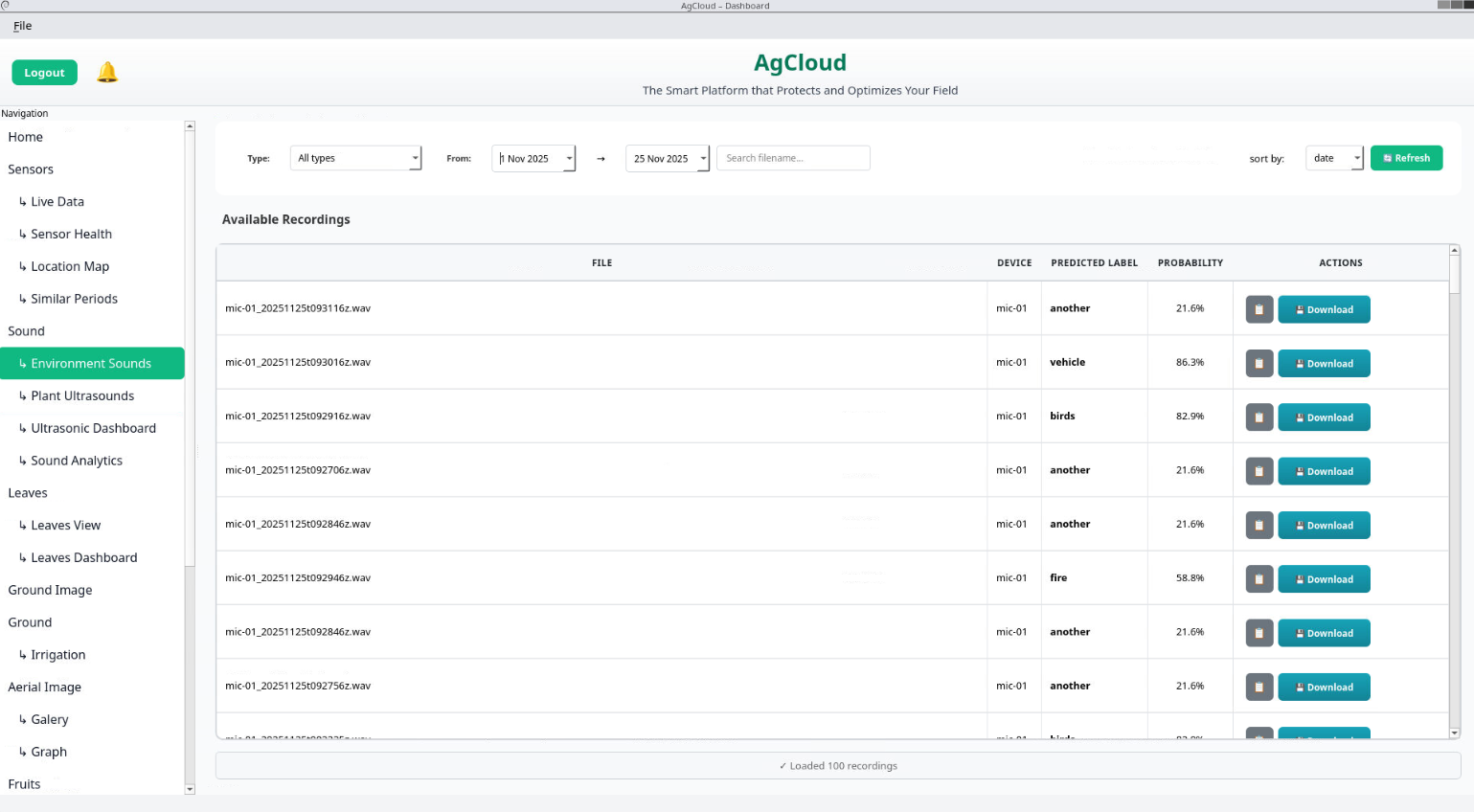Click clipboard icon in the vehicle recording row
1474x812 pixels.
[x=1259, y=364]
